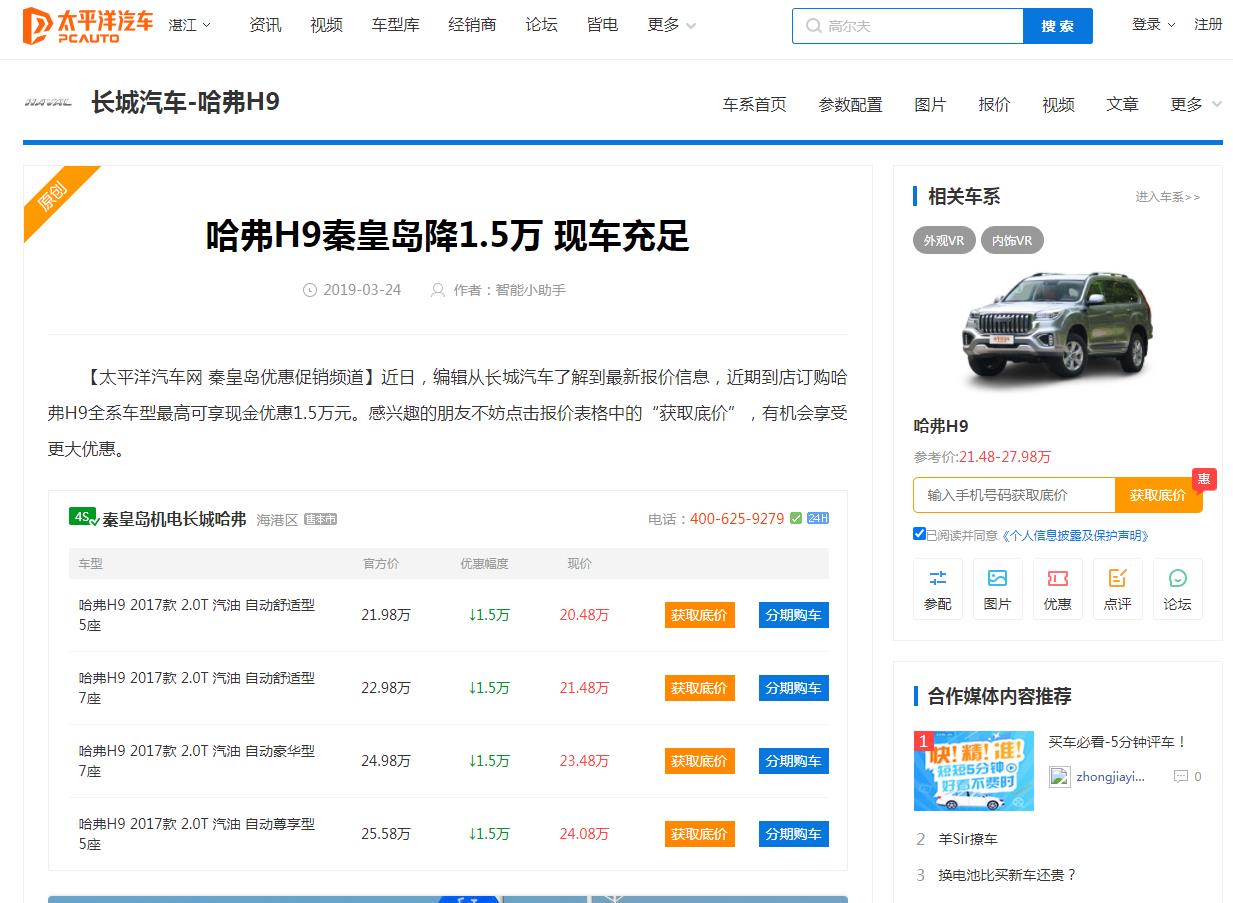1233x903 pixels.
Task: Click the clock icon by 2019-03-24
Action: coord(310,290)
